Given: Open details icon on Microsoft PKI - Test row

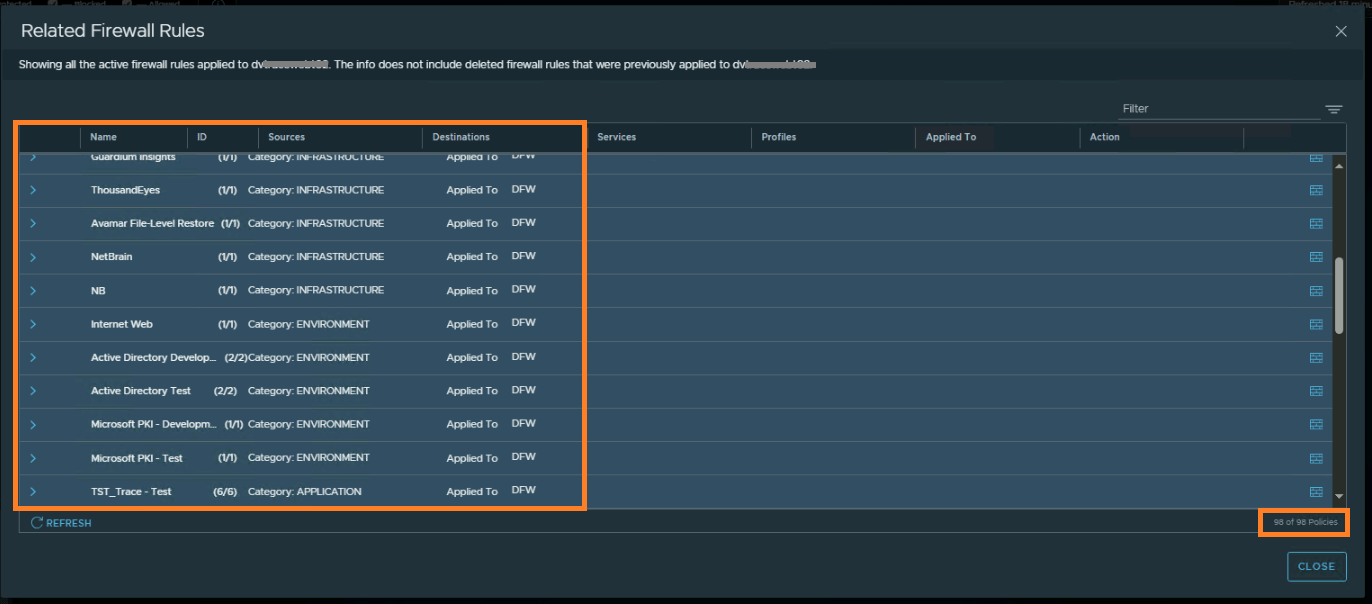Looking at the screenshot, I should pyautogui.click(x=1316, y=458).
